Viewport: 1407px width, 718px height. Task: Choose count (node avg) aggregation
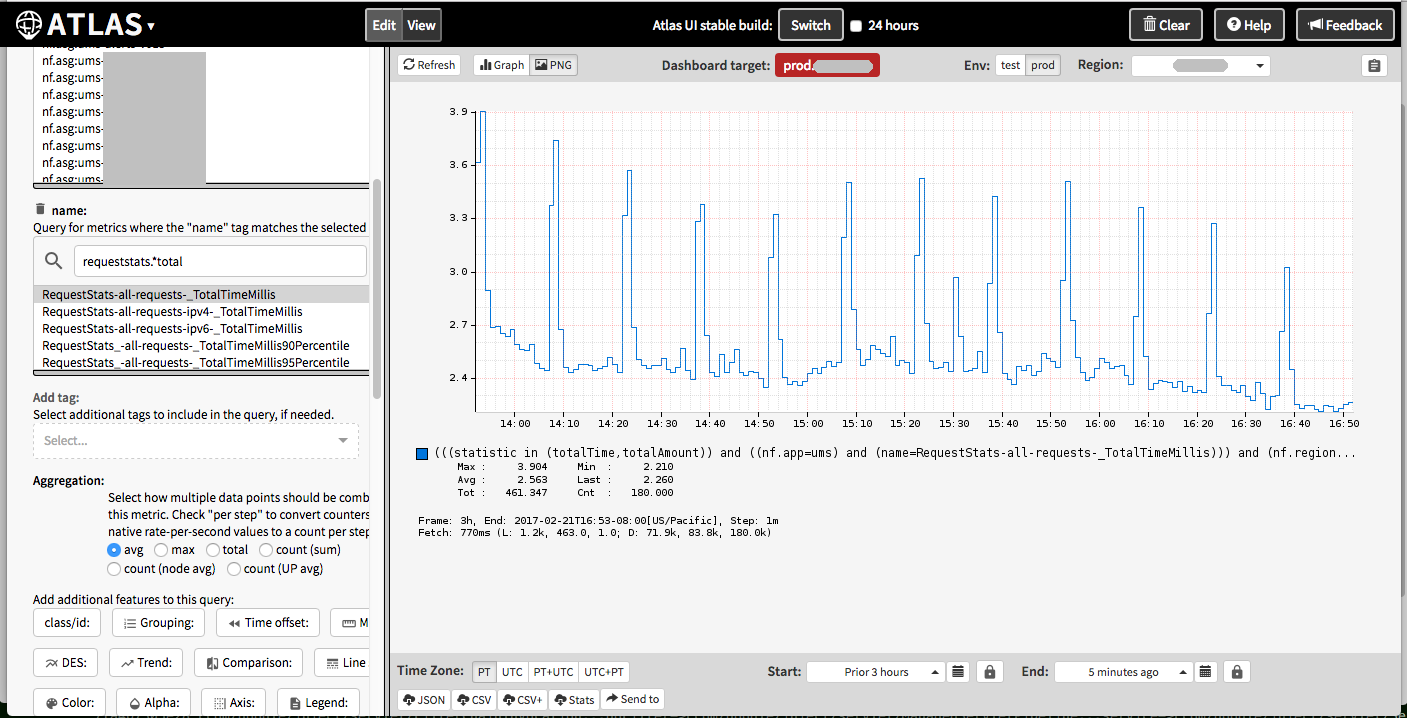[114, 569]
